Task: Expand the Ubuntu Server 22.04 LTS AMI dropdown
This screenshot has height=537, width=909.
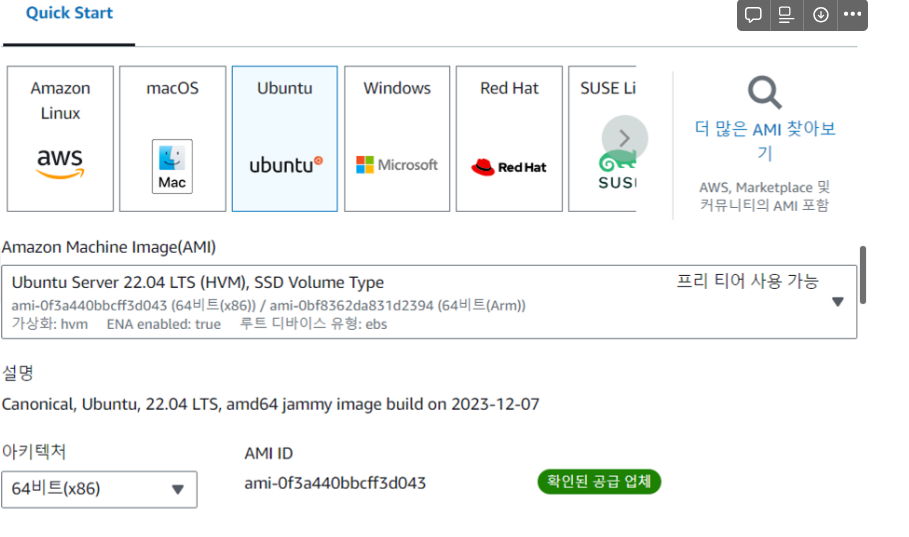Action: 429,302
